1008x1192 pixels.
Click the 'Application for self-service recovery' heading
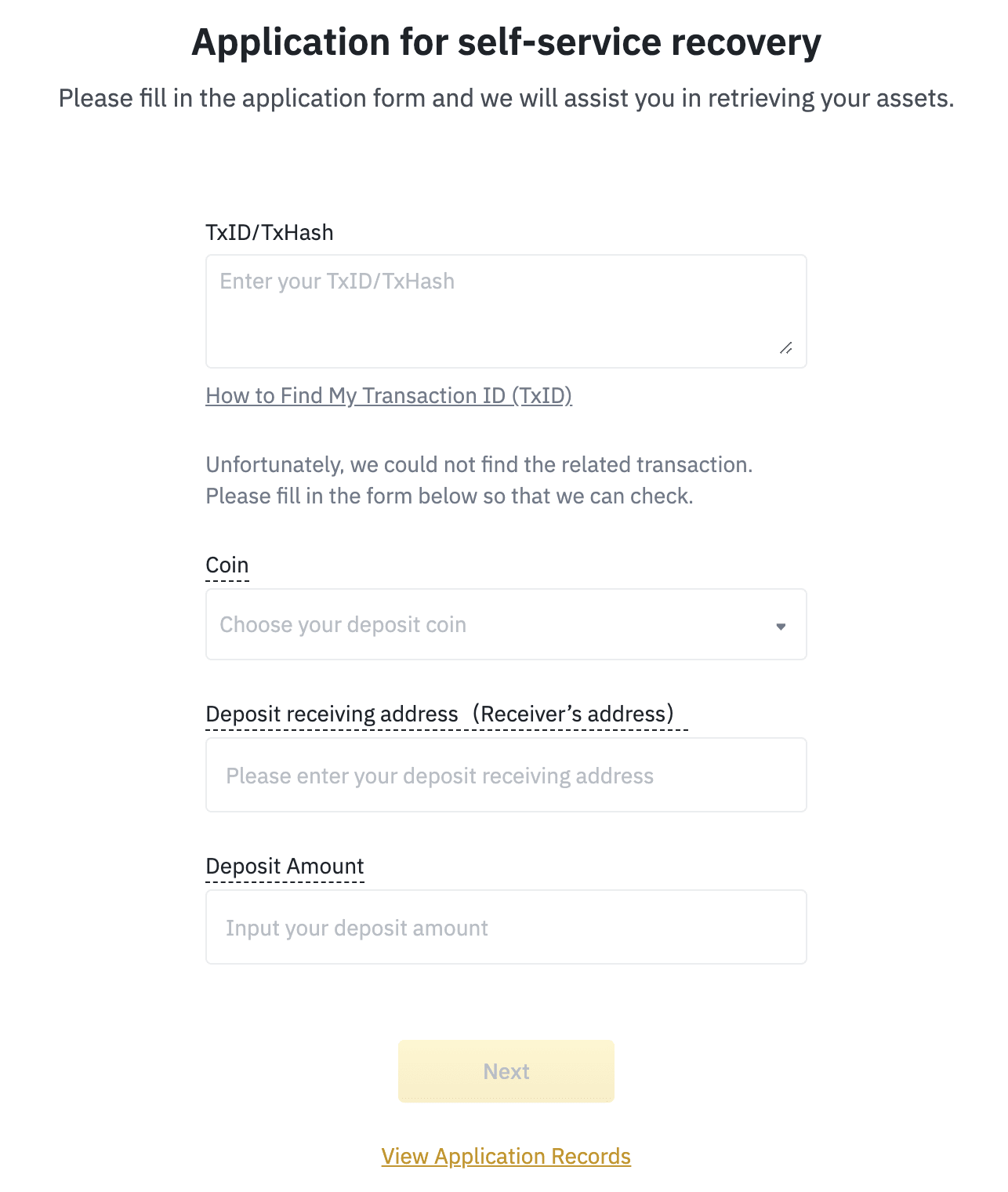point(506,42)
